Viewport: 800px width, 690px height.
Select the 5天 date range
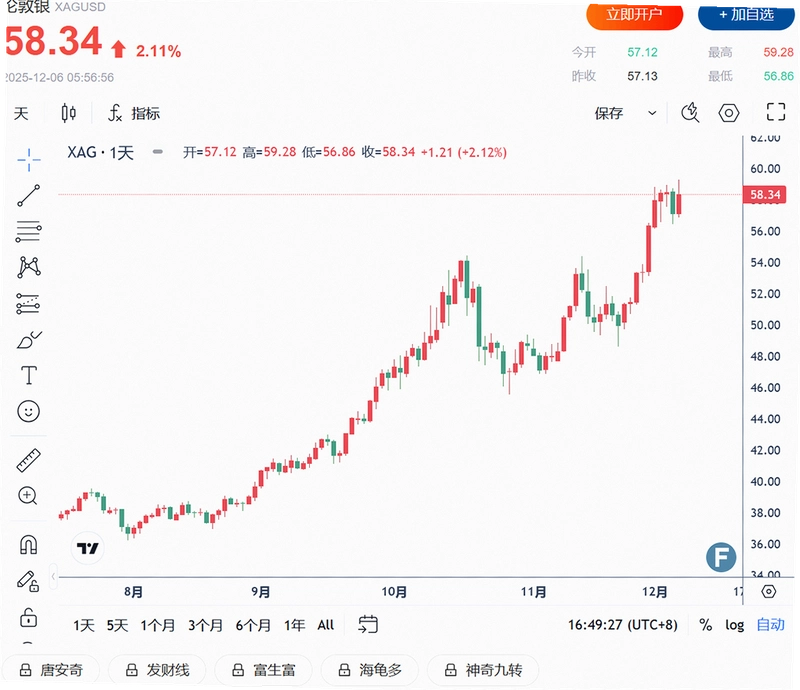point(117,625)
